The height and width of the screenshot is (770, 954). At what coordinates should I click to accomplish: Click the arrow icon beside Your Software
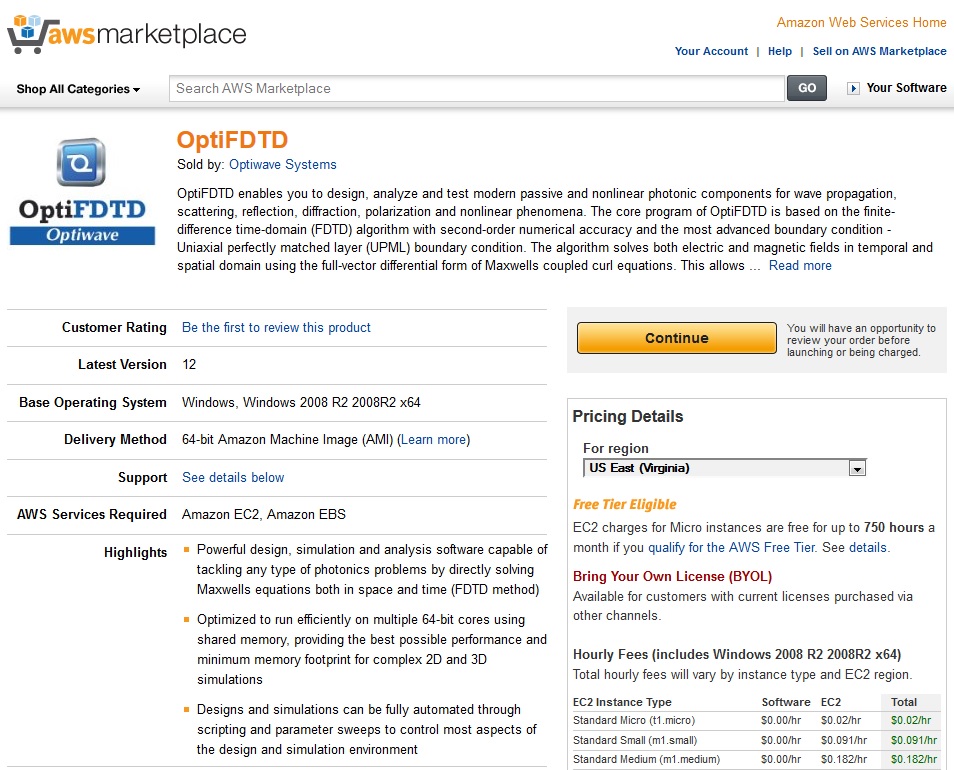click(x=853, y=89)
